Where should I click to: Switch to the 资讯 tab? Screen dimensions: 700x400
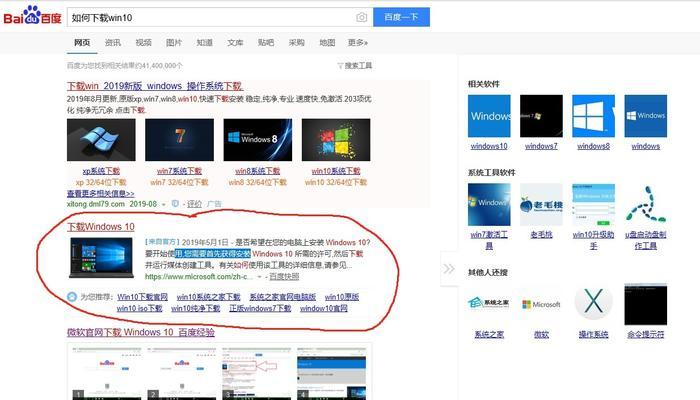click(112, 43)
